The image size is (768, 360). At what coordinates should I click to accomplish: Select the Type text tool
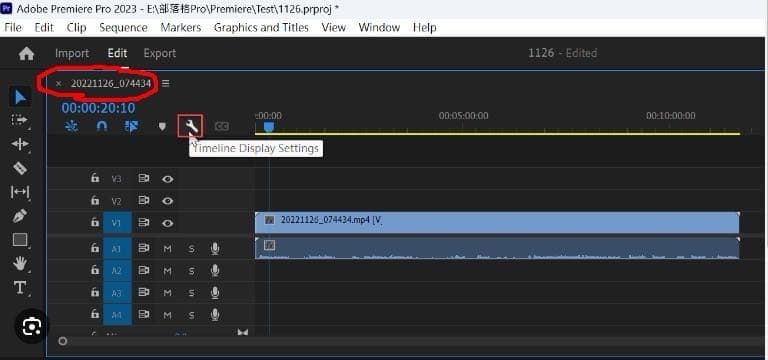20,288
